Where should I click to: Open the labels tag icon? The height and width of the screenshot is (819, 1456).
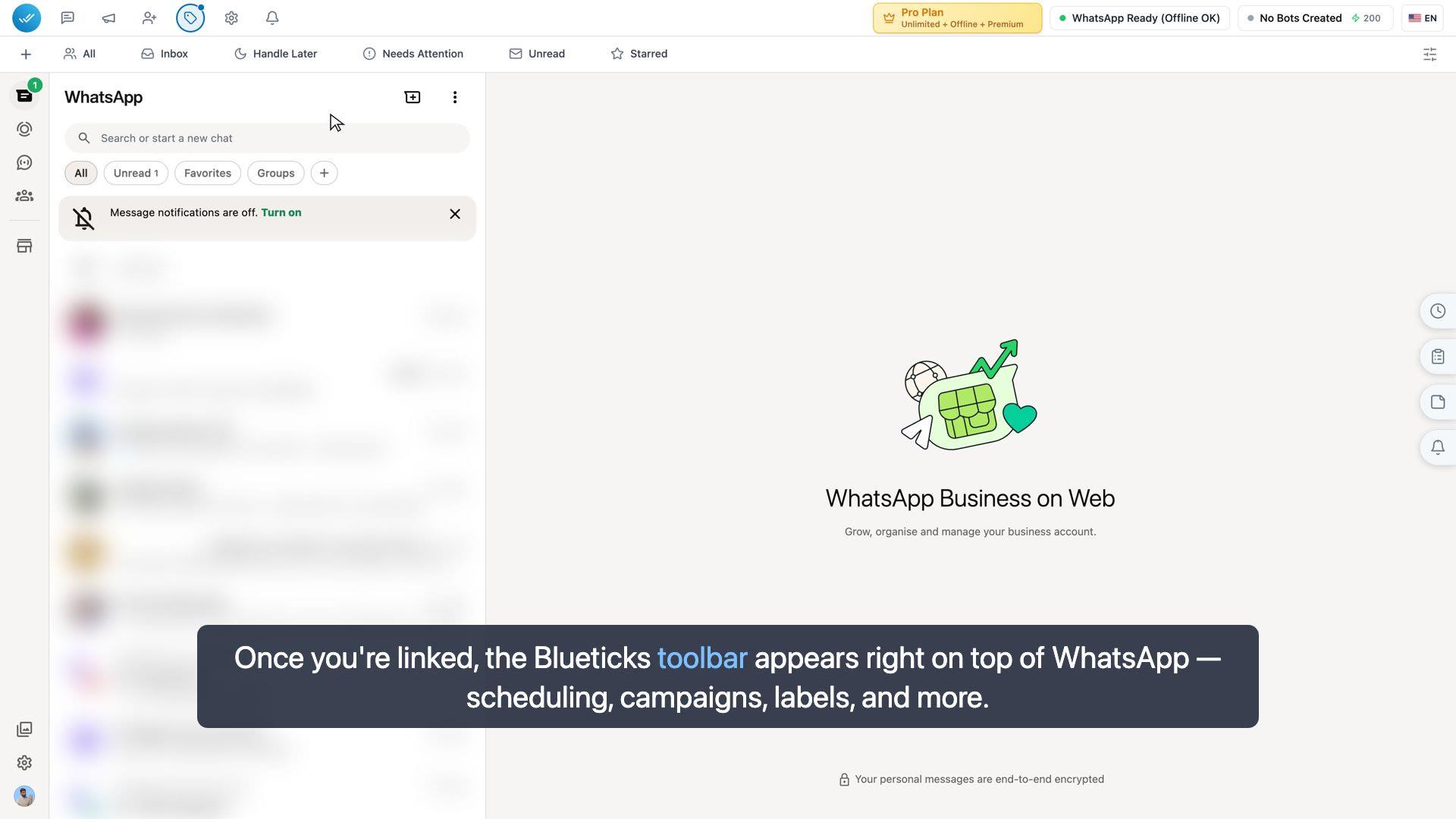click(190, 17)
